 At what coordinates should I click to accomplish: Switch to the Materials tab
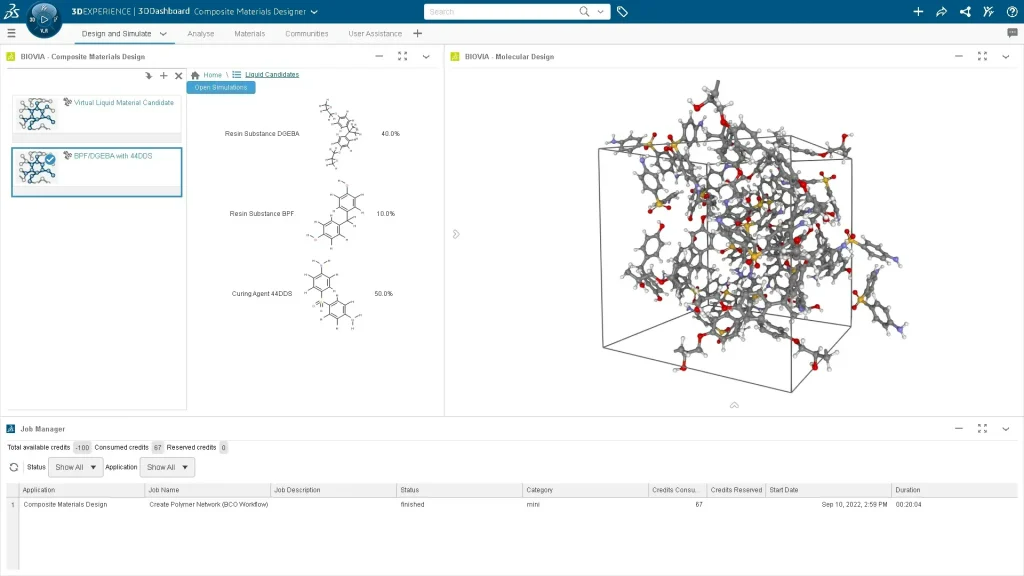(250, 33)
